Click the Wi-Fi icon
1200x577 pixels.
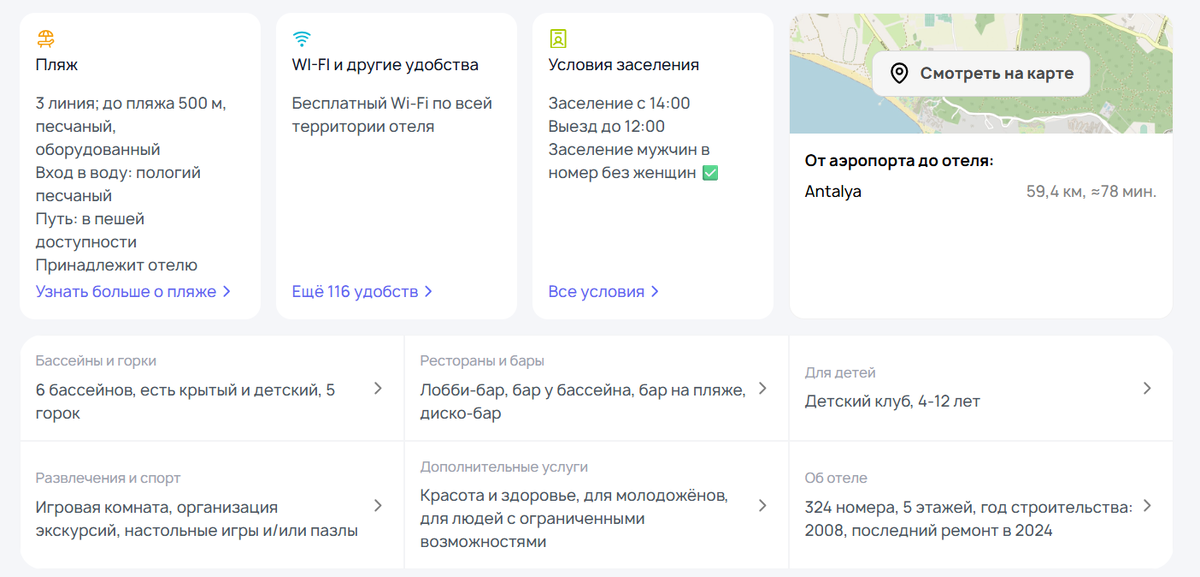301,39
